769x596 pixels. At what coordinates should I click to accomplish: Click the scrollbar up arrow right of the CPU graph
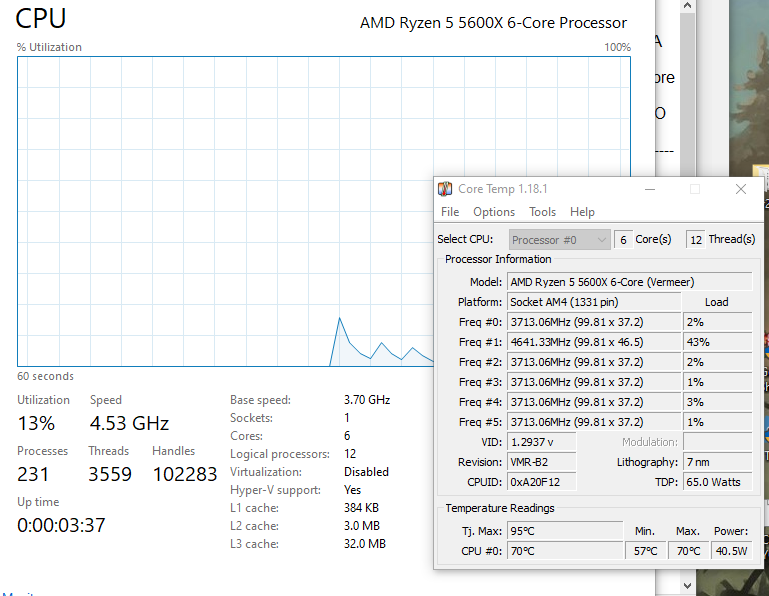click(687, 6)
